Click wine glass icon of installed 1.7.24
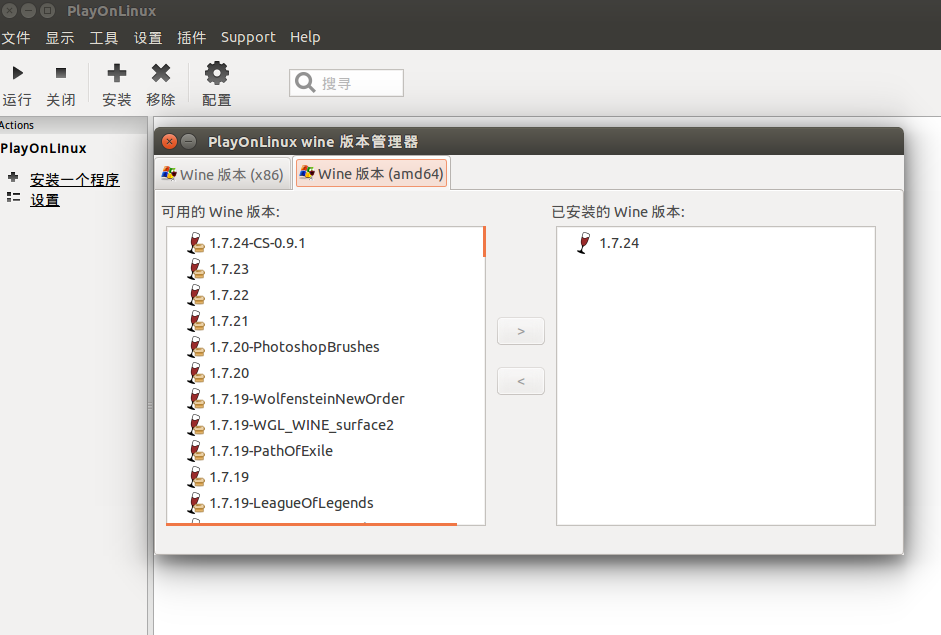The height and width of the screenshot is (635, 941). click(x=584, y=243)
